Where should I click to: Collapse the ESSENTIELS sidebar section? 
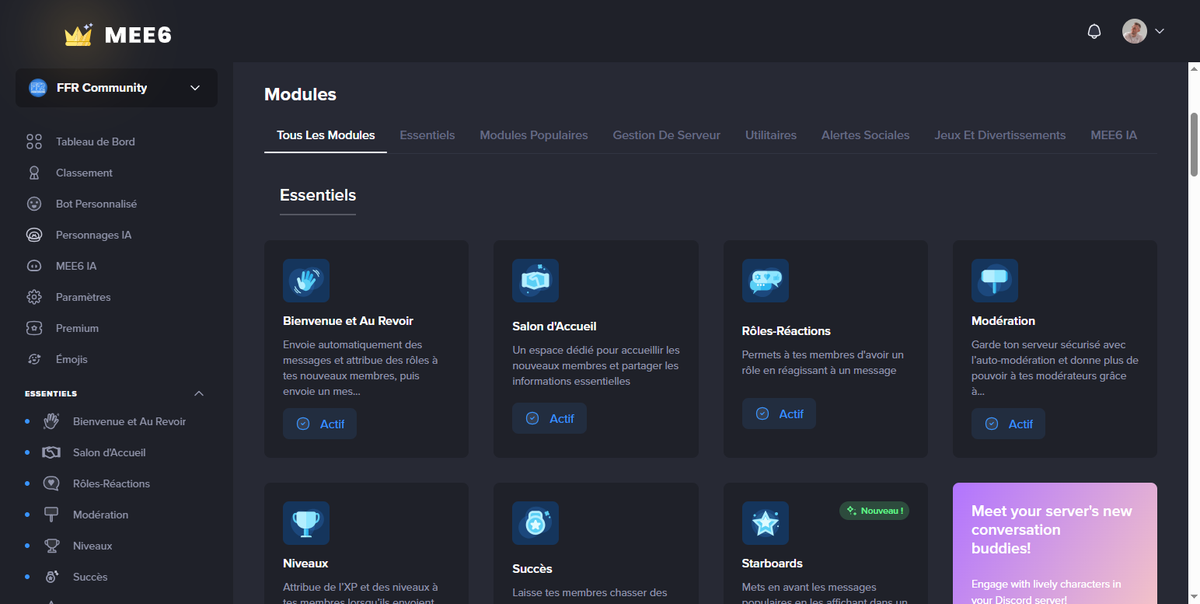(199, 394)
